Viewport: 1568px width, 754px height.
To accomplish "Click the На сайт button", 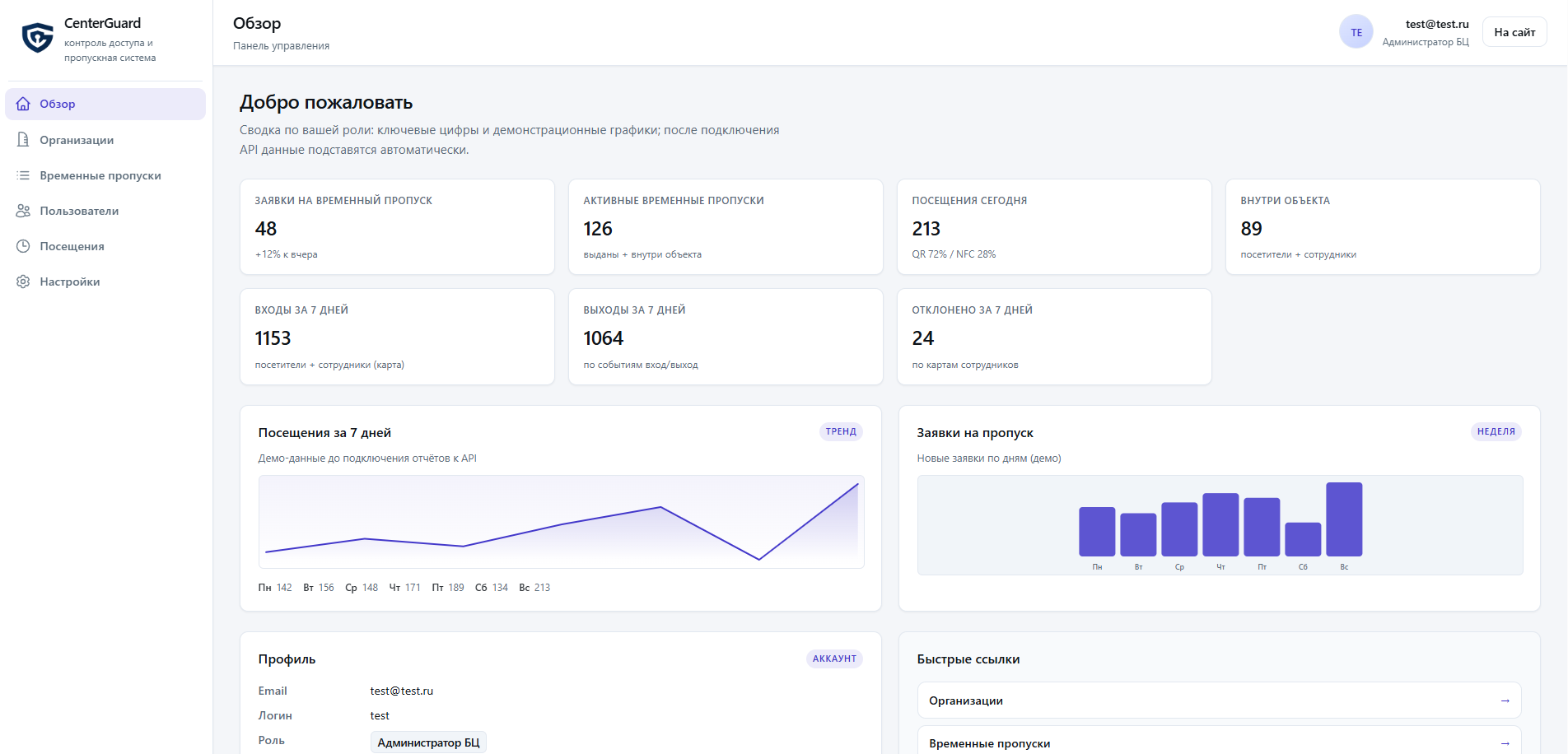I will point(1514,32).
